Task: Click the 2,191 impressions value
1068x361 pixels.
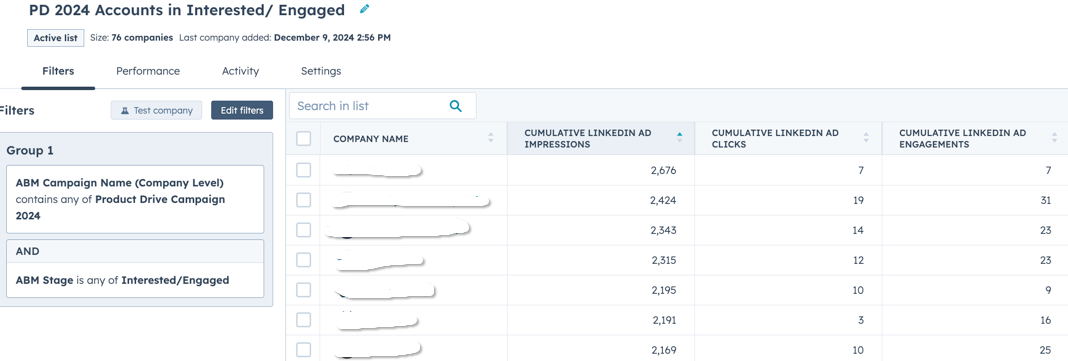Action: click(x=664, y=320)
